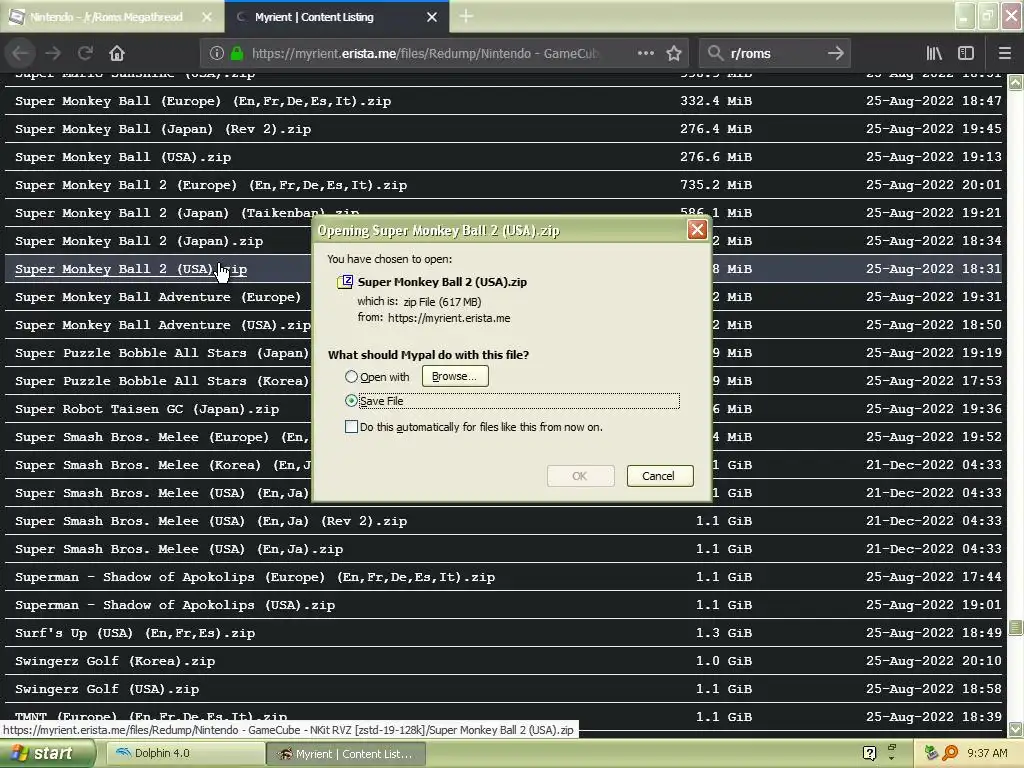Close the Opening dialog with red X

[x=697, y=229]
